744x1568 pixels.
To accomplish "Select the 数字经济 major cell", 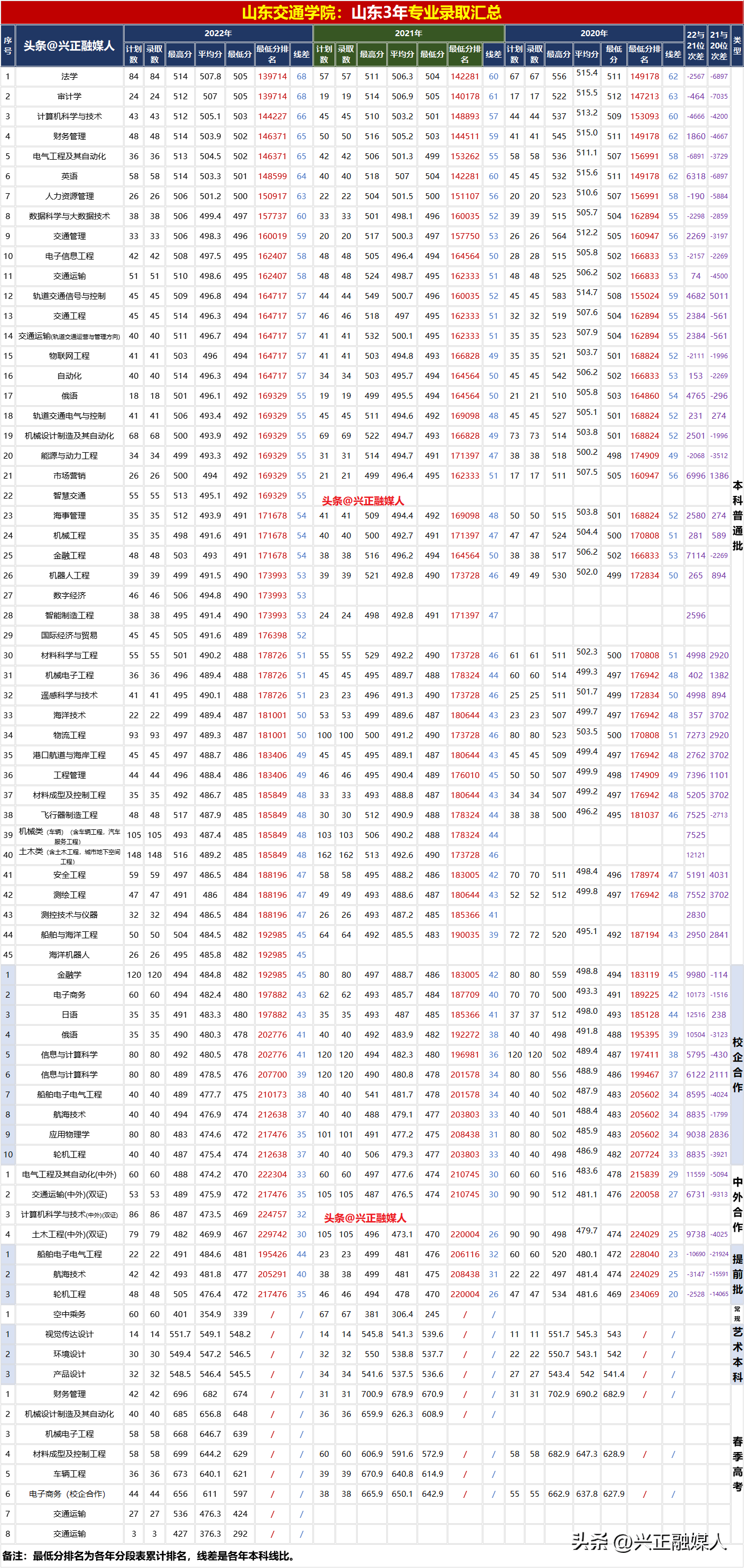I will coord(70,596).
